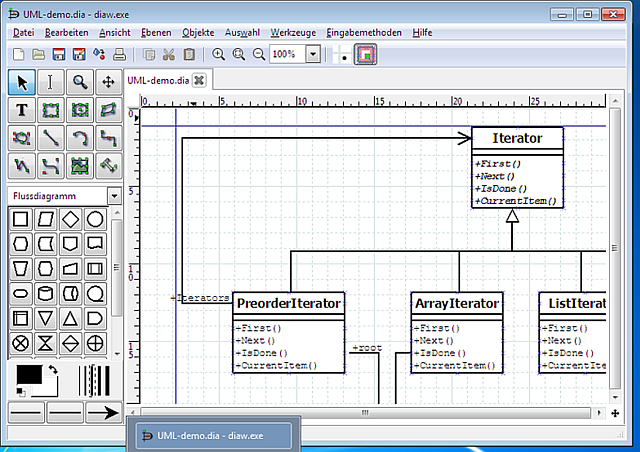
Task: Select the diamond decision flowchart shape
Action: tap(70, 219)
